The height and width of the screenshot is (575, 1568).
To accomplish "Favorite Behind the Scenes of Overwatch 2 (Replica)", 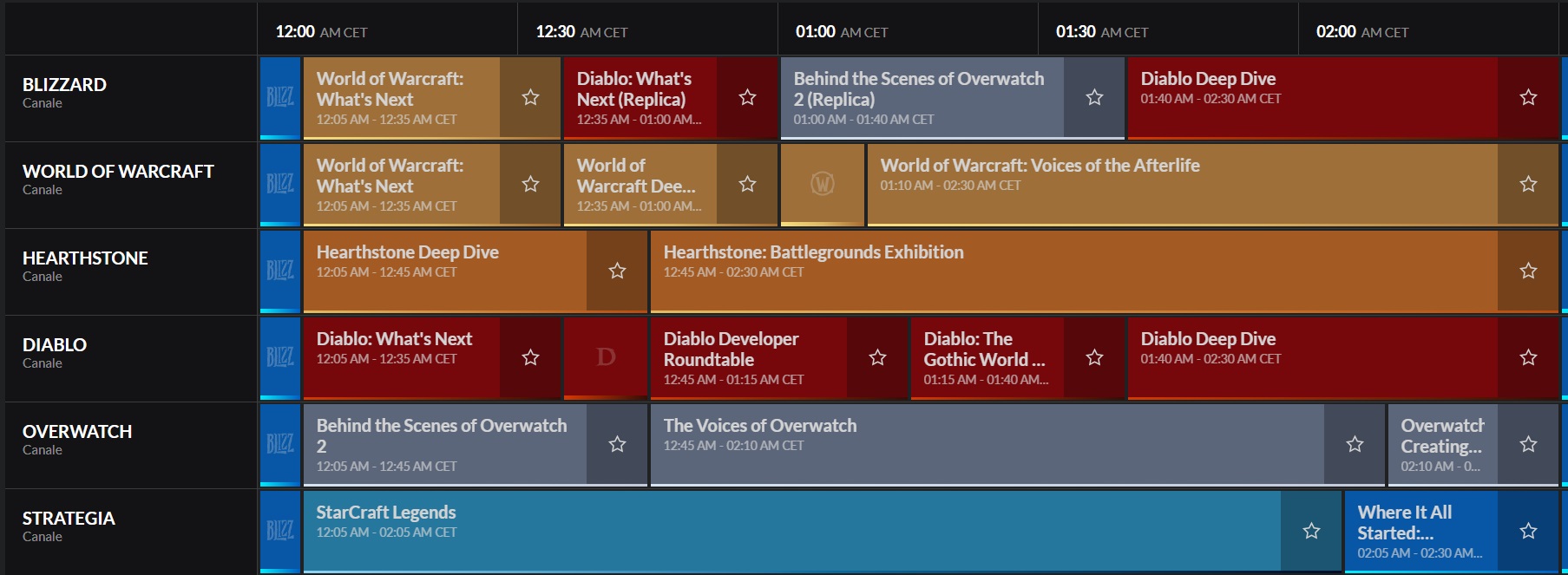I will [x=1094, y=98].
